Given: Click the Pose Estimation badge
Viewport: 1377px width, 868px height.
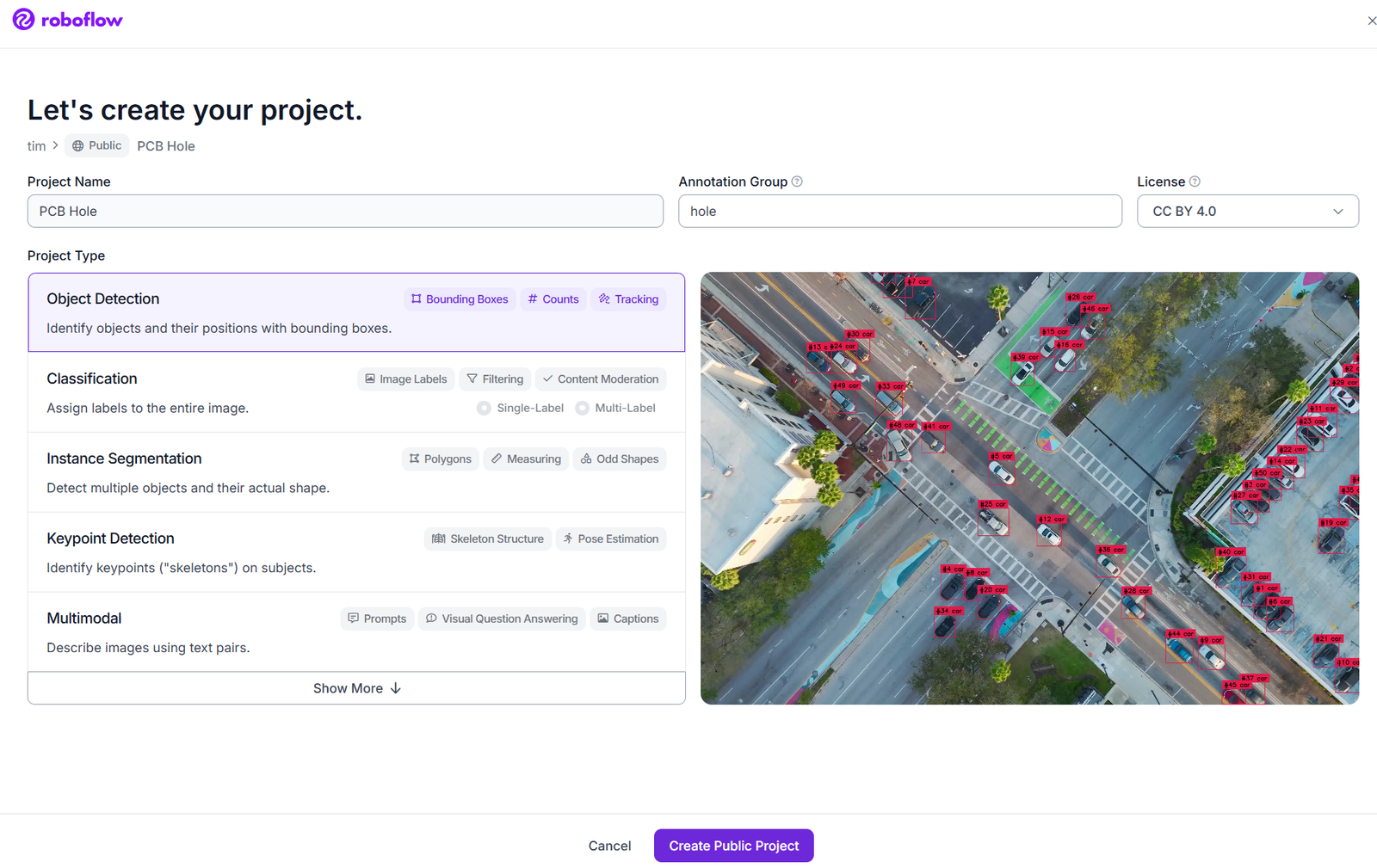Looking at the screenshot, I should coord(611,539).
